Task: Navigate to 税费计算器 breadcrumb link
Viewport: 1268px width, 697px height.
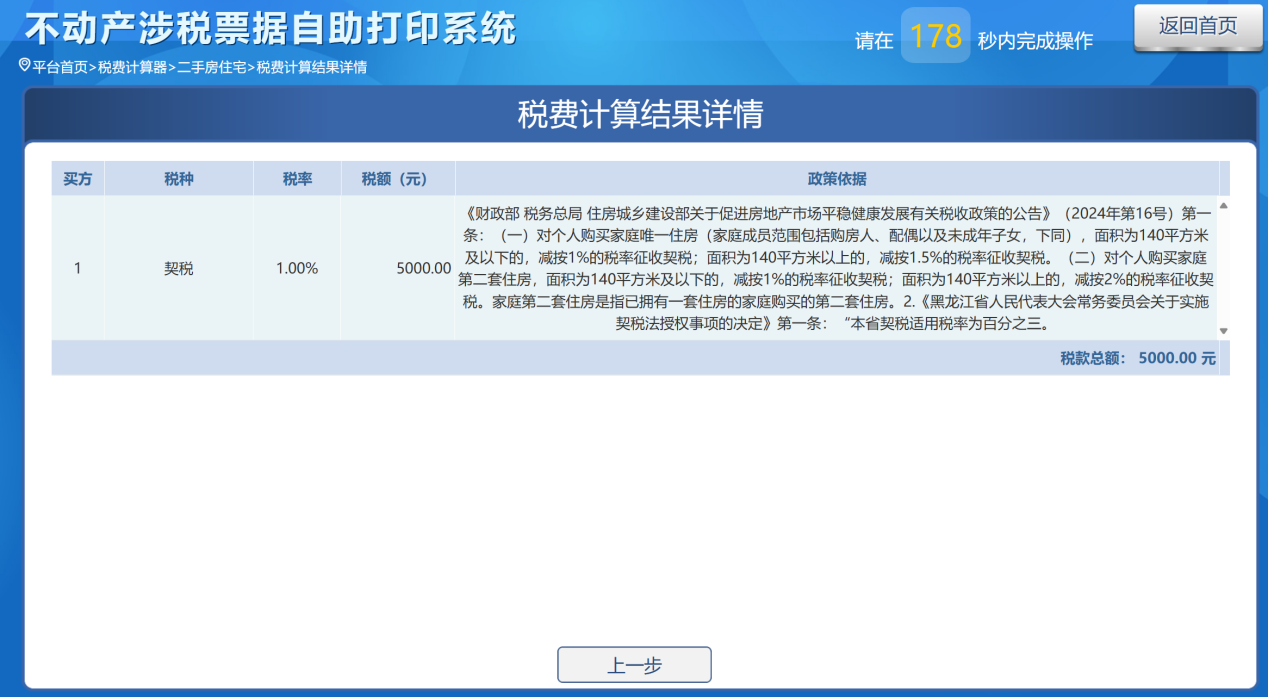Action: coord(132,68)
